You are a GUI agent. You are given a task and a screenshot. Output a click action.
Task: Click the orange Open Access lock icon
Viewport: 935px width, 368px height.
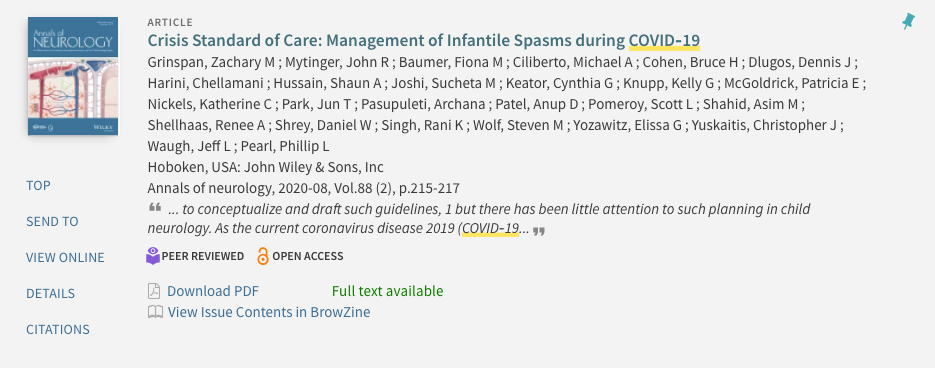tap(263, 256)
